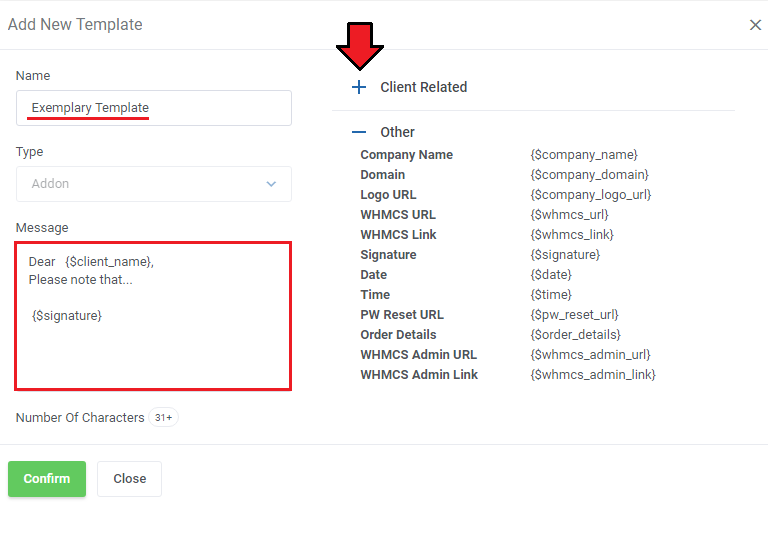Screen dimensions: 768x544
Task: Insert the {$pw_reset_url} variable
Action: click(574, 315)
